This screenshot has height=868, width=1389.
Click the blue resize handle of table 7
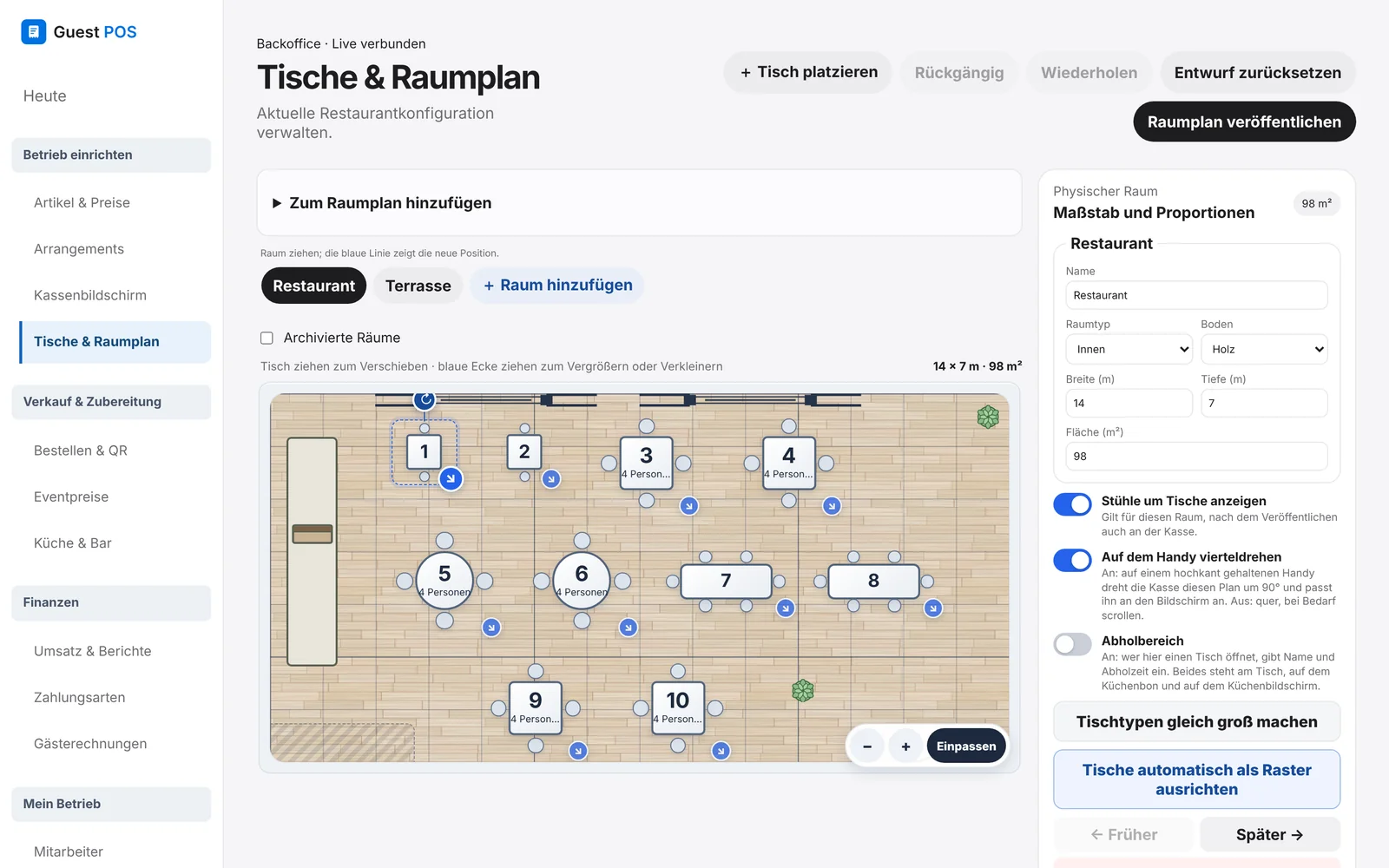click(x=786, y=608)
